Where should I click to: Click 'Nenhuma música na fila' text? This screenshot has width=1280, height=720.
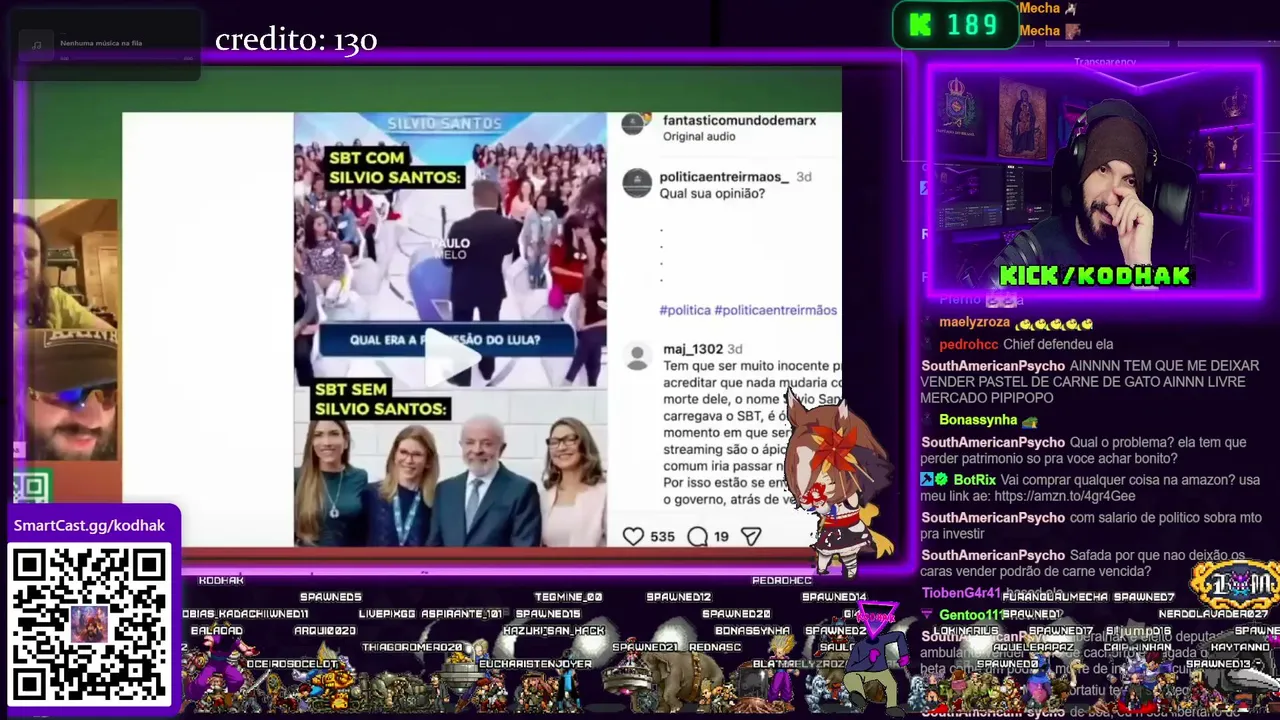coord(101,43)
